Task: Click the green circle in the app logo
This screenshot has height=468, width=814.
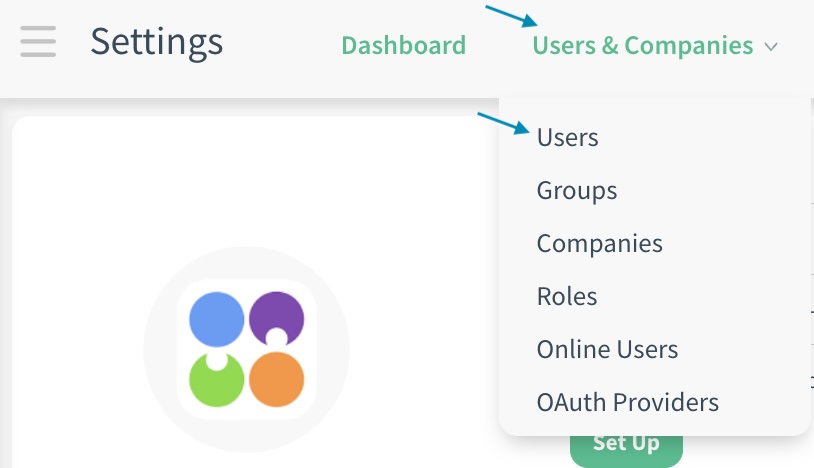Action: (x=216, y=381)
